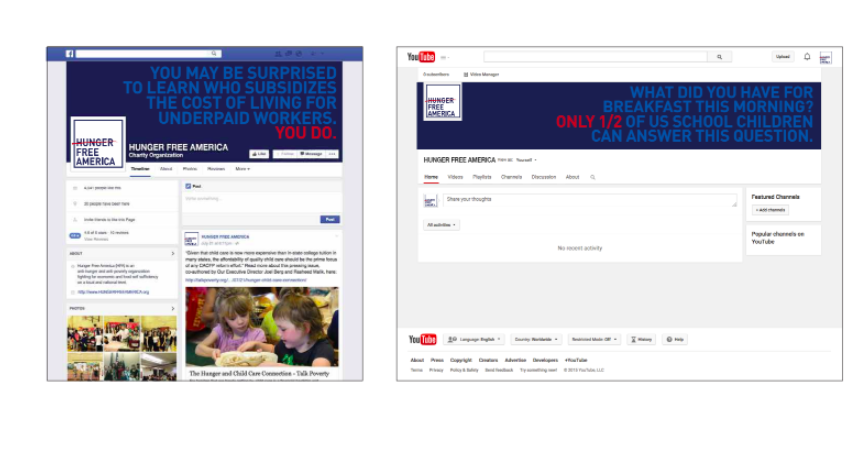The height and width of the screenshot is (452, 867).
Task: Click the Write something post field
Action: [x=262, y=200]
